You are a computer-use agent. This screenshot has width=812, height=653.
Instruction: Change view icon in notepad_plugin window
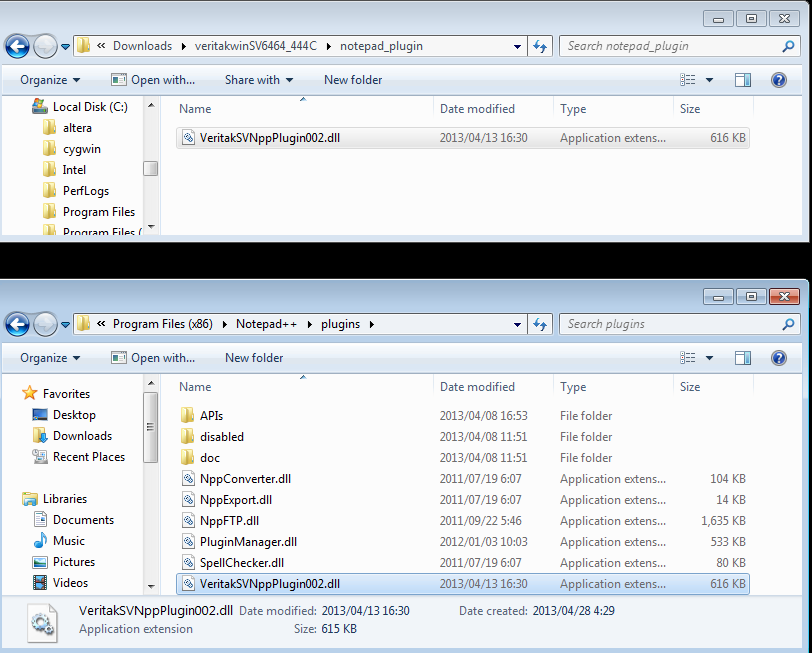688,80
